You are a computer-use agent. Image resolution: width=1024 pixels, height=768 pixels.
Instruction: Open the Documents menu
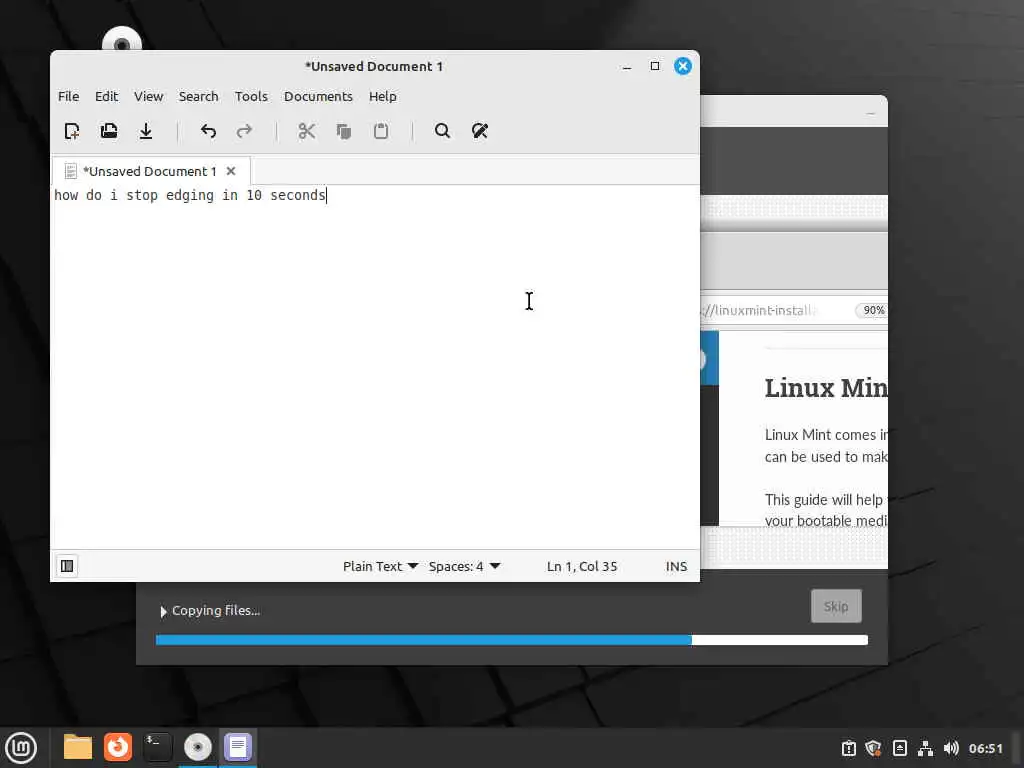coord(318,97)
